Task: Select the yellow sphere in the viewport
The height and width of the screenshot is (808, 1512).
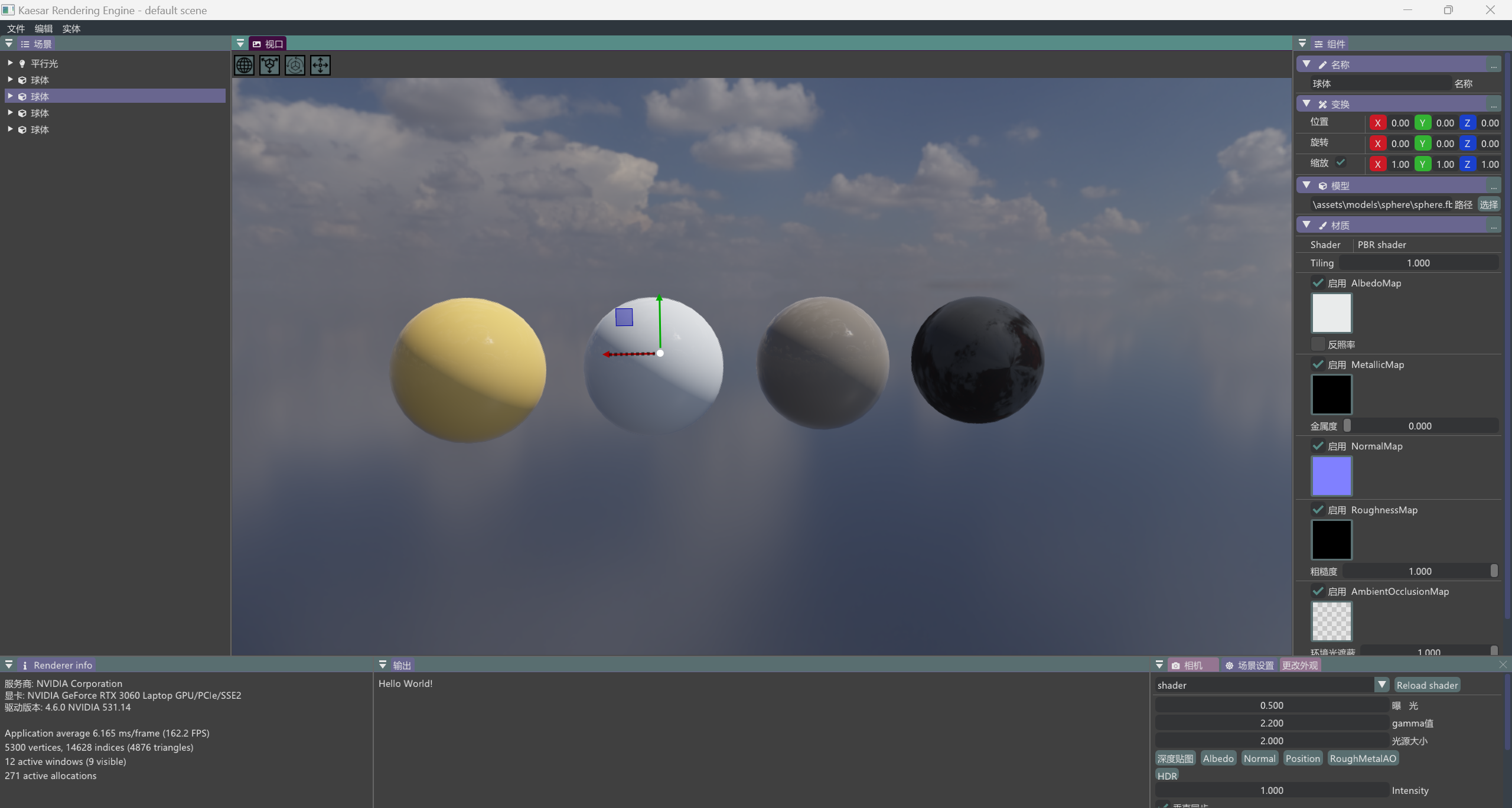Action: (468, 370)
